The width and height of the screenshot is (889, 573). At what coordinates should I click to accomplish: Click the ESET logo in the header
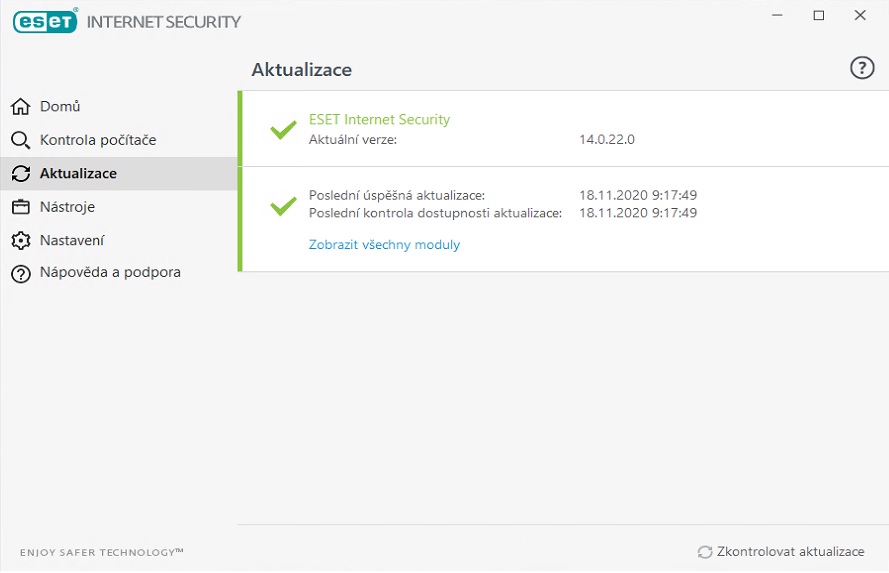point(45,22)
